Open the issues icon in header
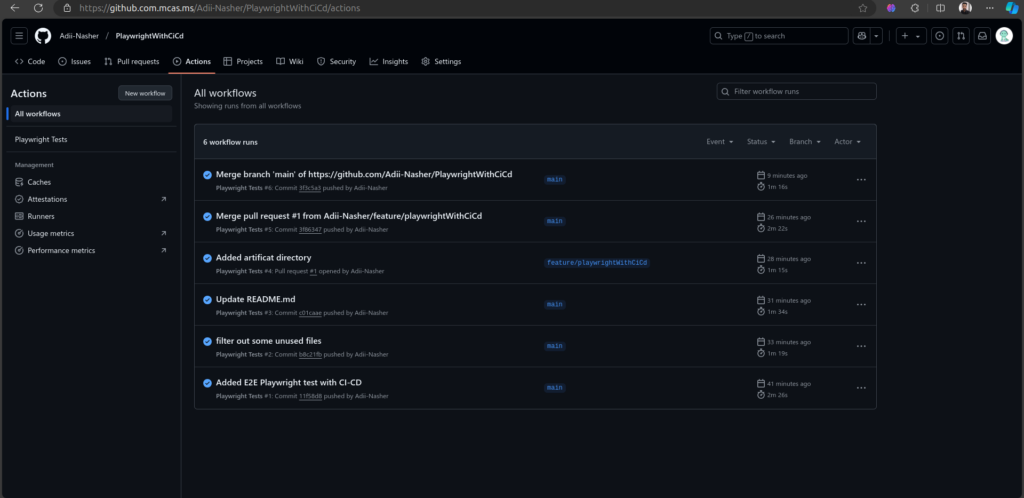 [x=939, y=36]
